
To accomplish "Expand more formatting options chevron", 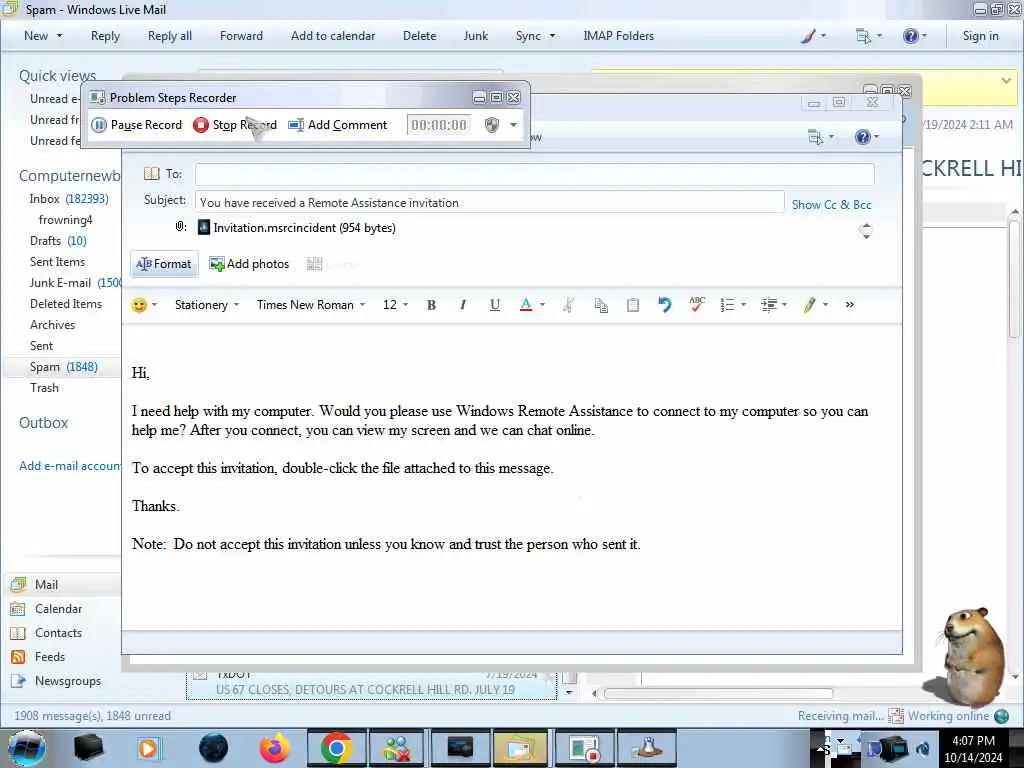I will pos(850,304).
